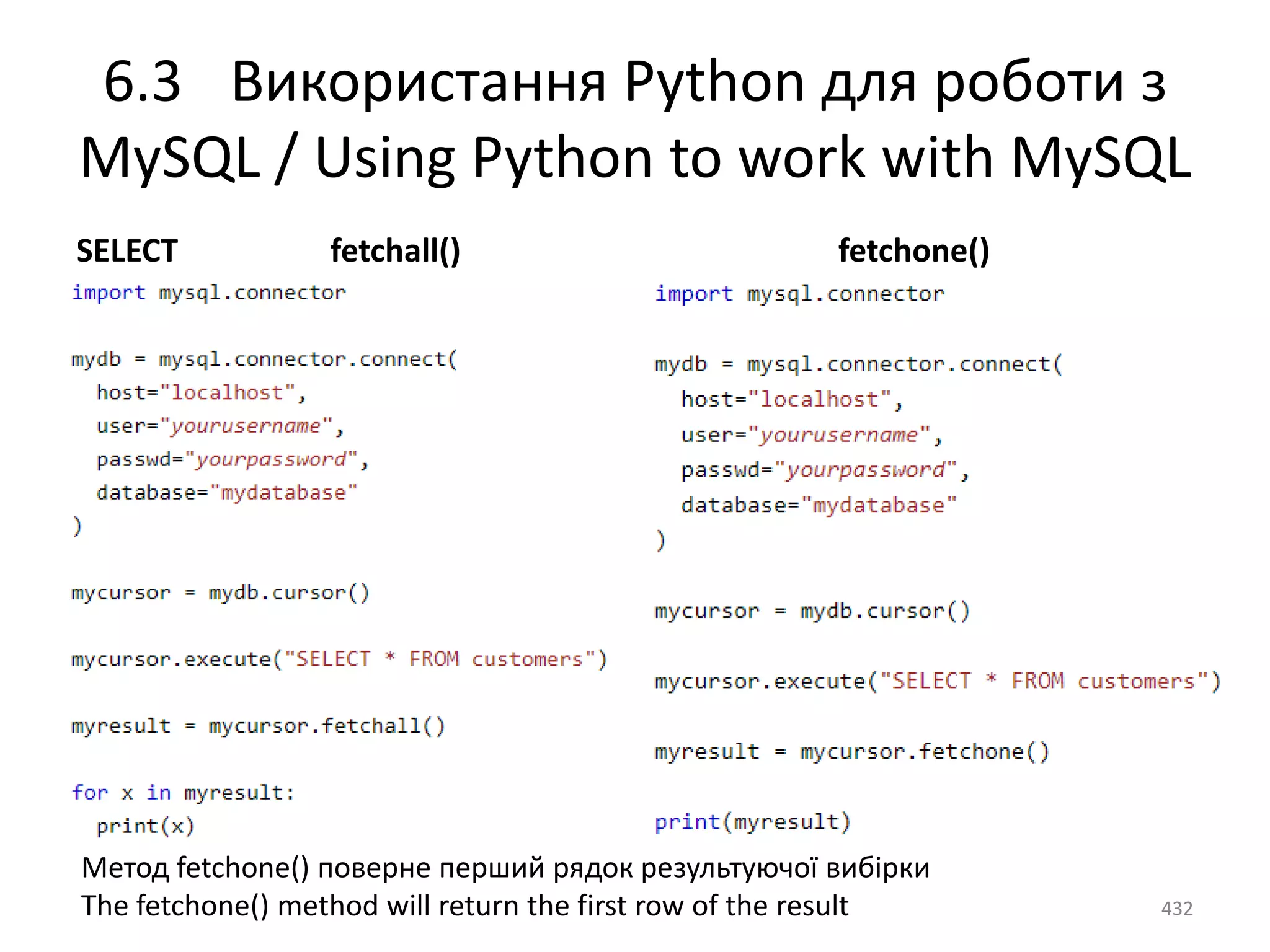The height and width of the screenshot is (952, 1270).
Task: Click 'passwd="yourpassword",' in the right code block
Action: (825, 470)
